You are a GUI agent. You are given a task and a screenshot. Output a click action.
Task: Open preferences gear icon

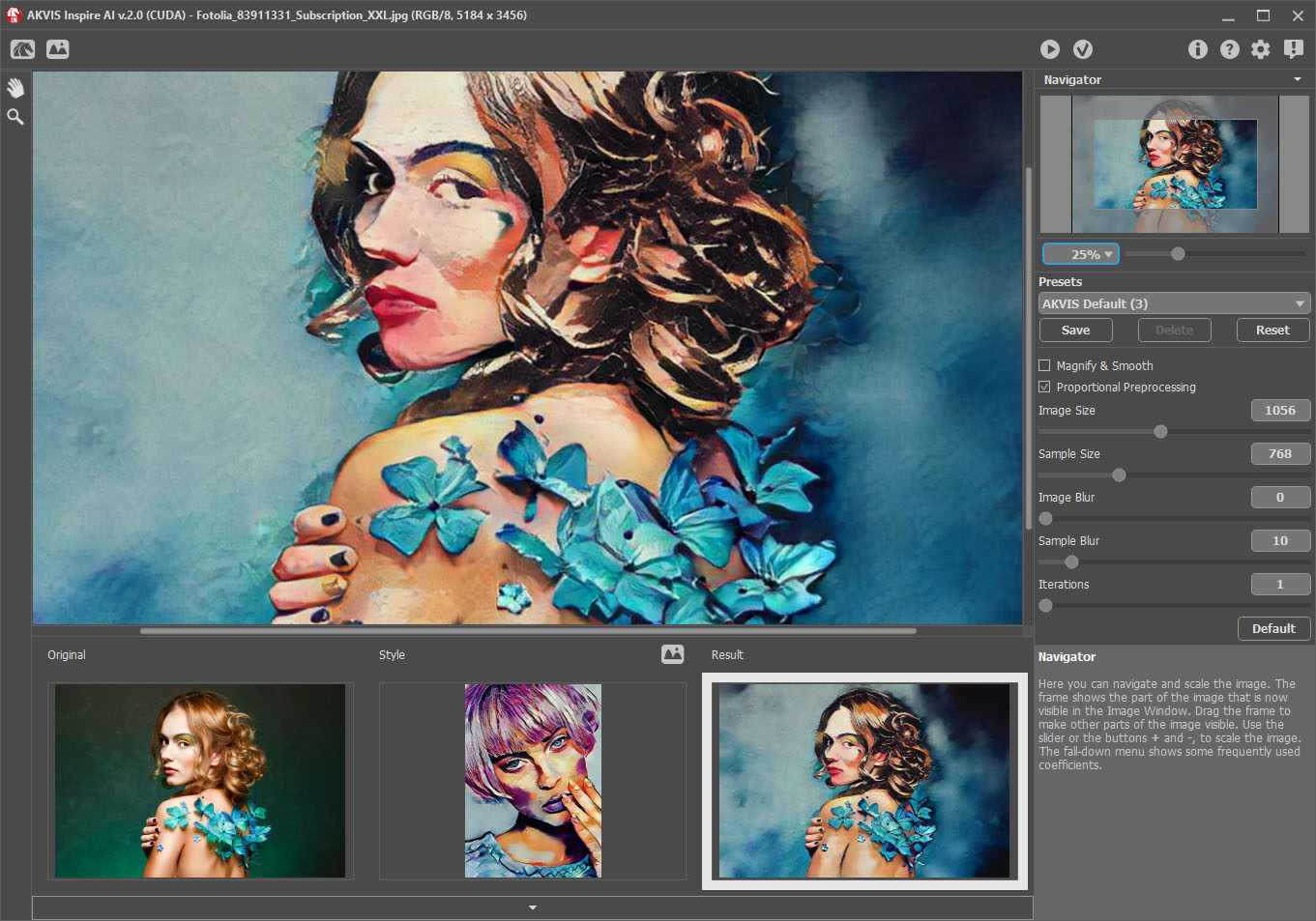coord(1261,49)
